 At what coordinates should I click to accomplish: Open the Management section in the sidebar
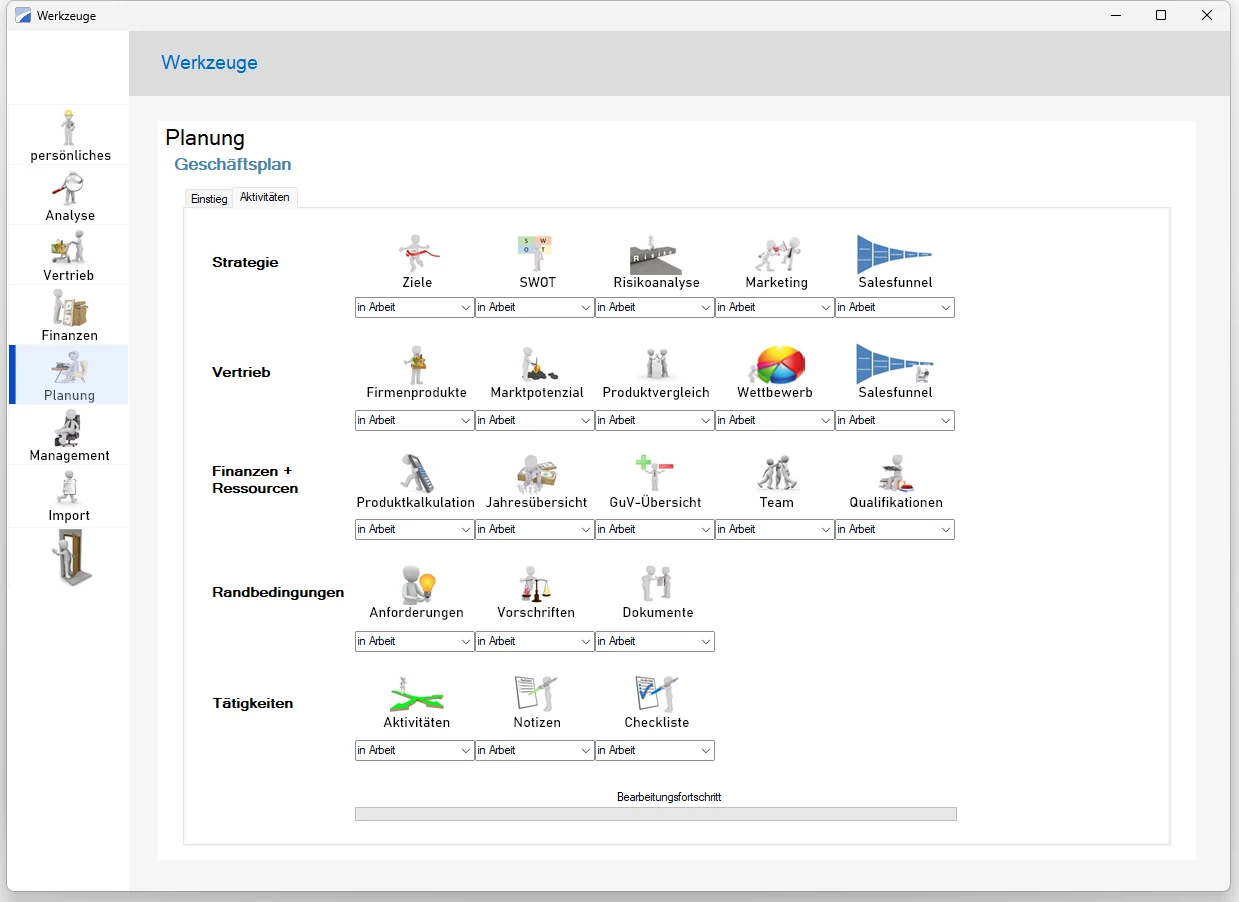pos(69,435)
